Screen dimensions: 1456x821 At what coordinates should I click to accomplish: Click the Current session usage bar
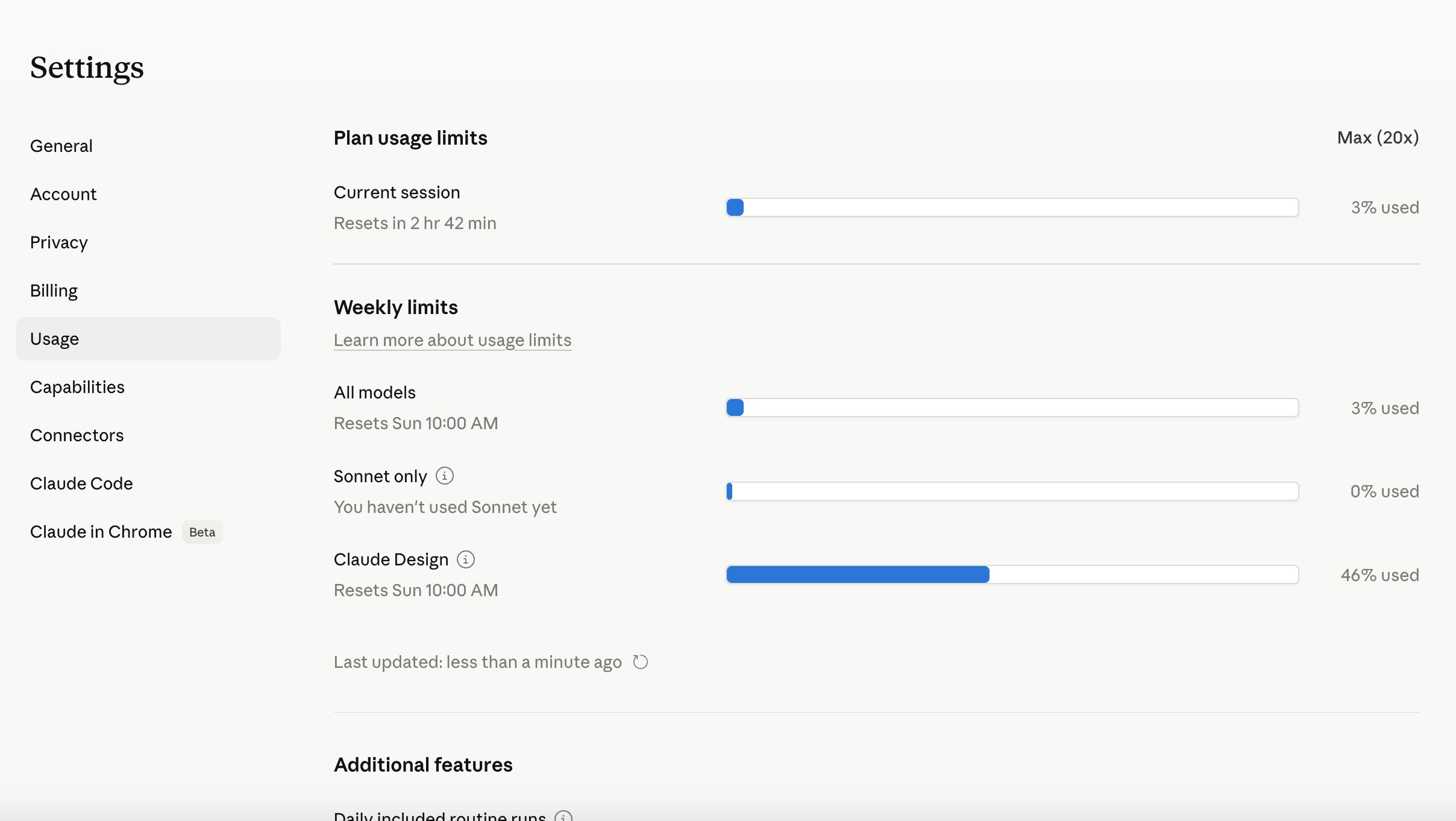pyautogui.click(x=1012, y=207)
